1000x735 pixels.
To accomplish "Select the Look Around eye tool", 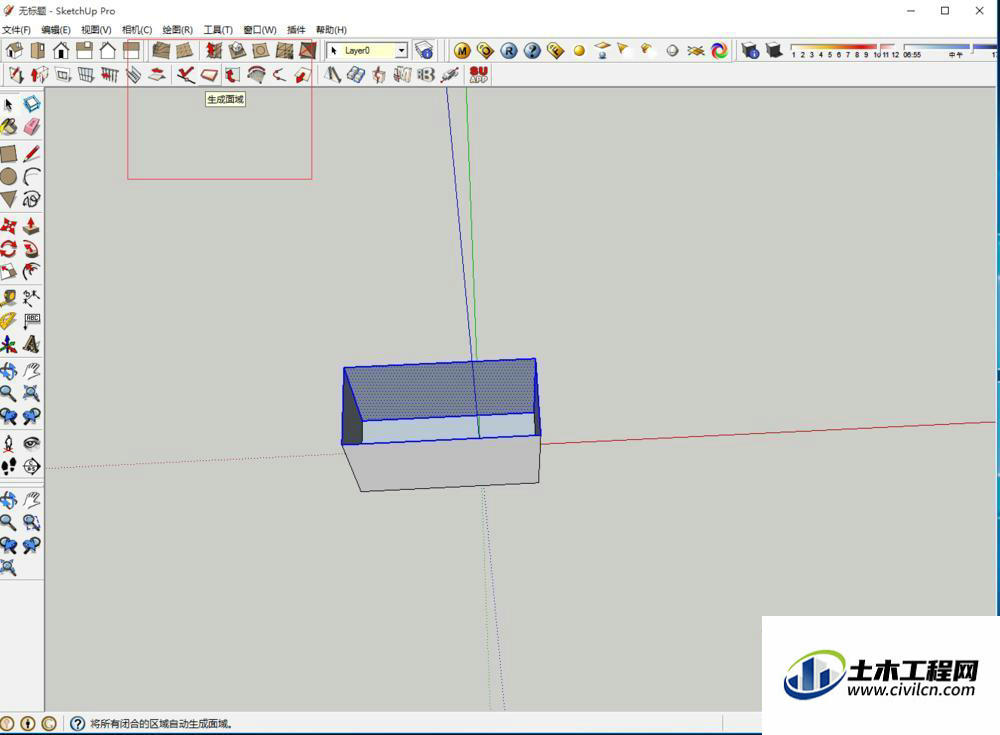I will (31, 443).
